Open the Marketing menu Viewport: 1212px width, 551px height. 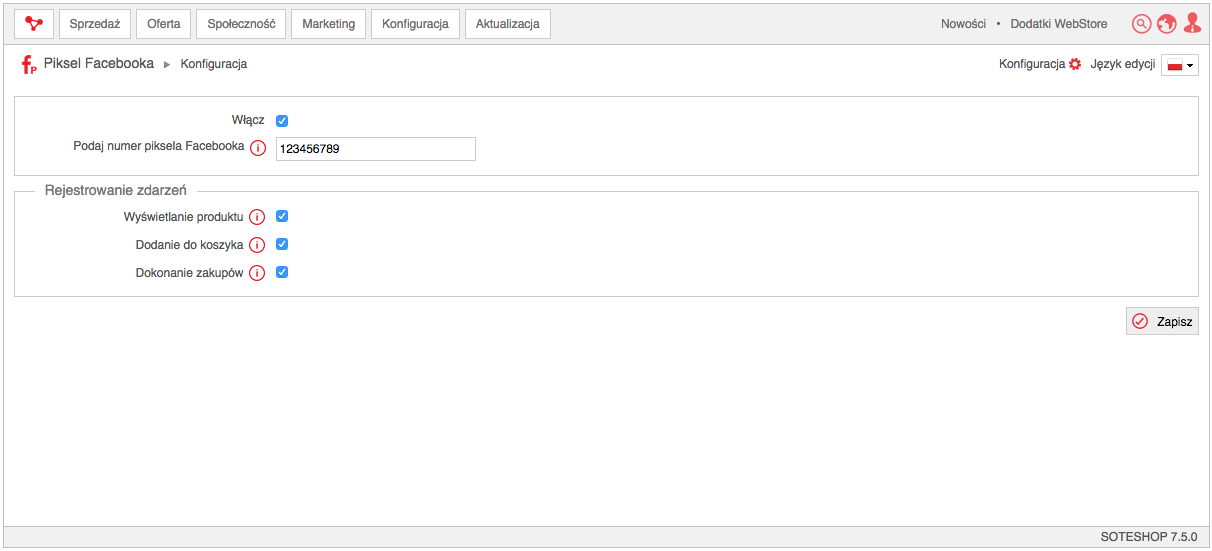tap(328, 24)
